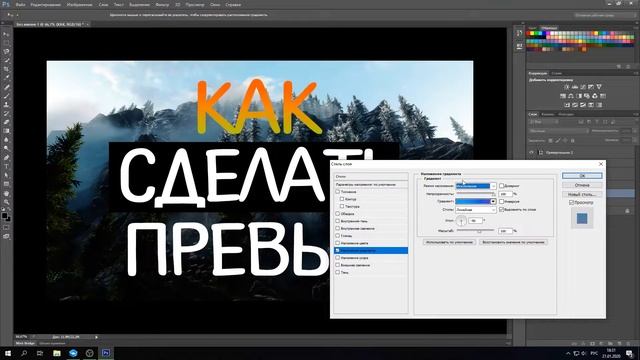Open the Стиль Линейная dropdown

coord(476,209)
